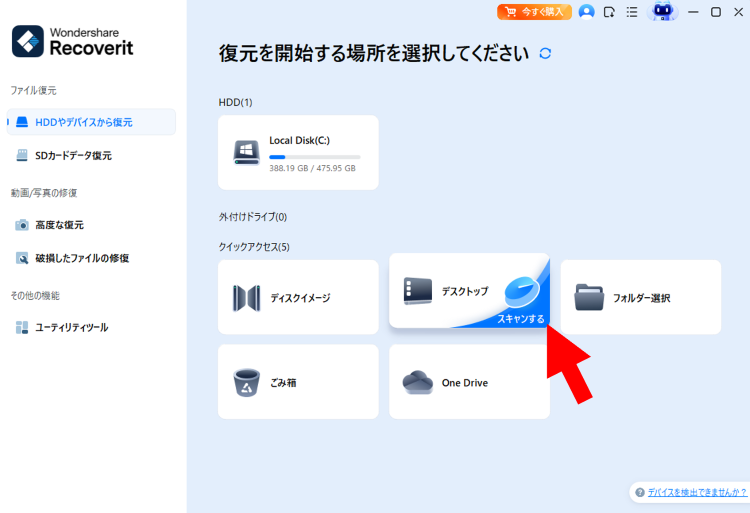
Task: Click the 動画/写真の修復 section heading
Action: (44, 193)
